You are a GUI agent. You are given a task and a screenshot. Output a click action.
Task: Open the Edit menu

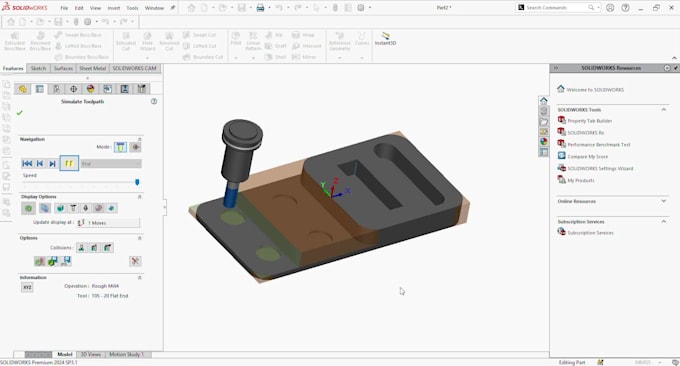click(x=79, y=8)
